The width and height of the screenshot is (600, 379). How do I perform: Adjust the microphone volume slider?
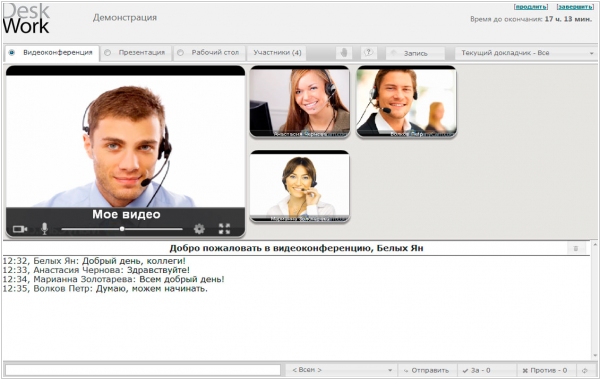click(x=122, y=229)
